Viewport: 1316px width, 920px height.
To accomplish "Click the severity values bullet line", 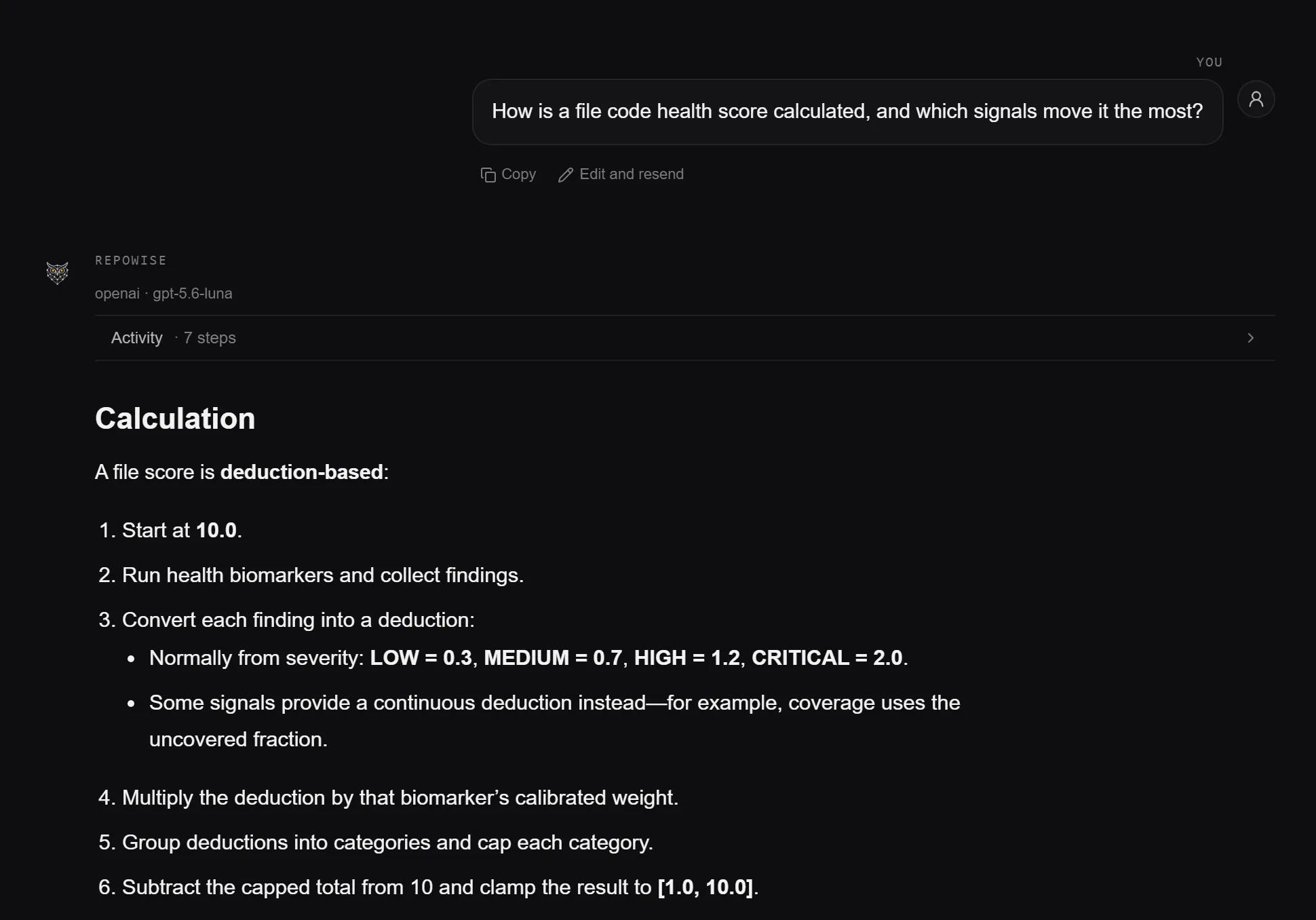I will [528, 658].
